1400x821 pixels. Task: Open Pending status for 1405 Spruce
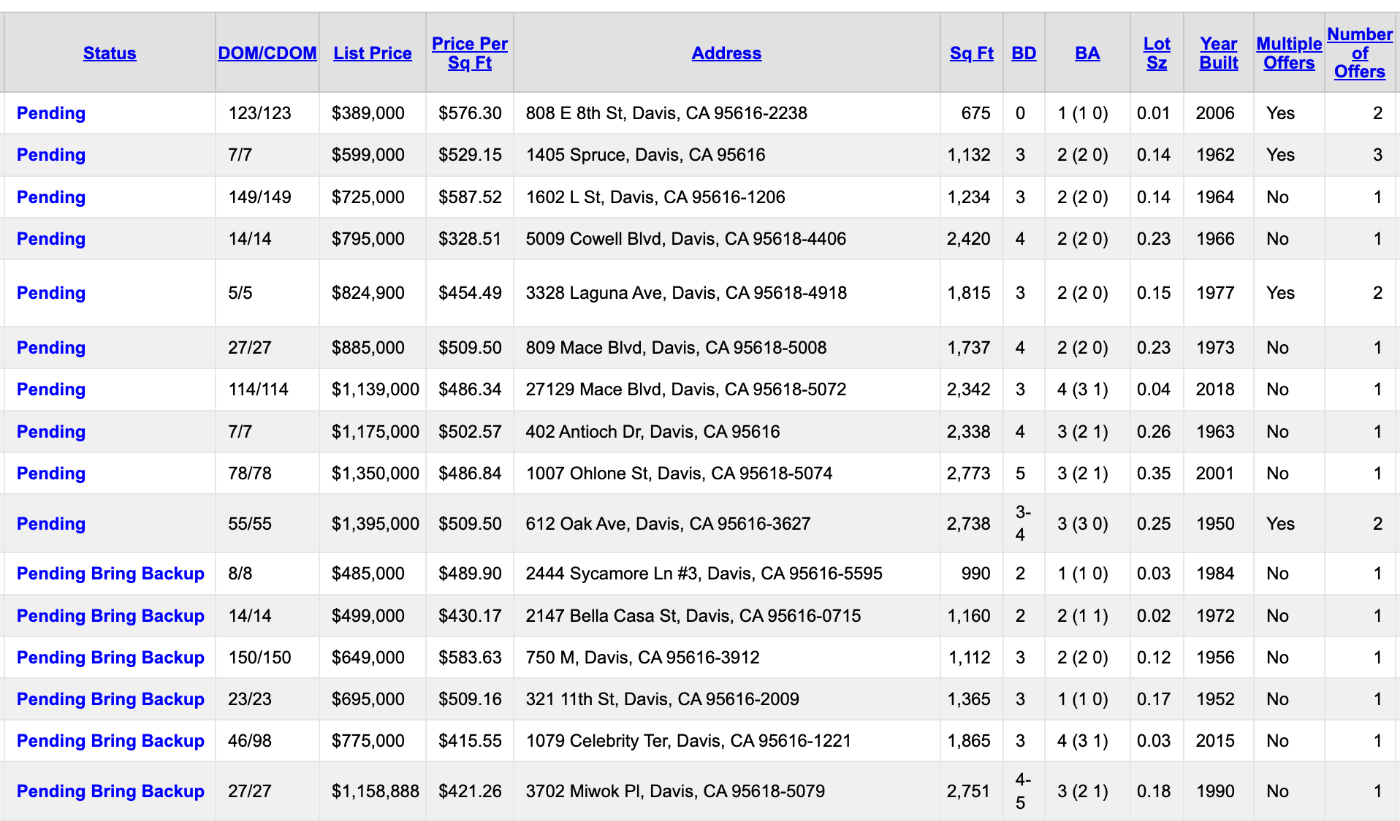coord(51,155)
